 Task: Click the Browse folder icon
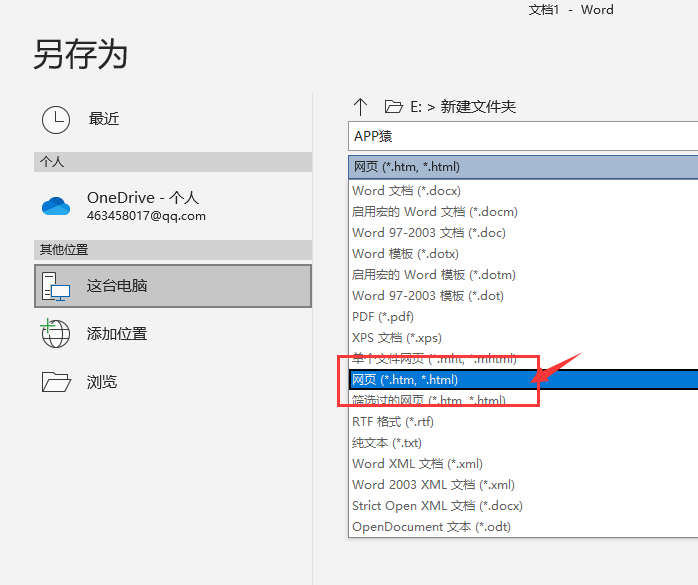(x=56, y=382)
